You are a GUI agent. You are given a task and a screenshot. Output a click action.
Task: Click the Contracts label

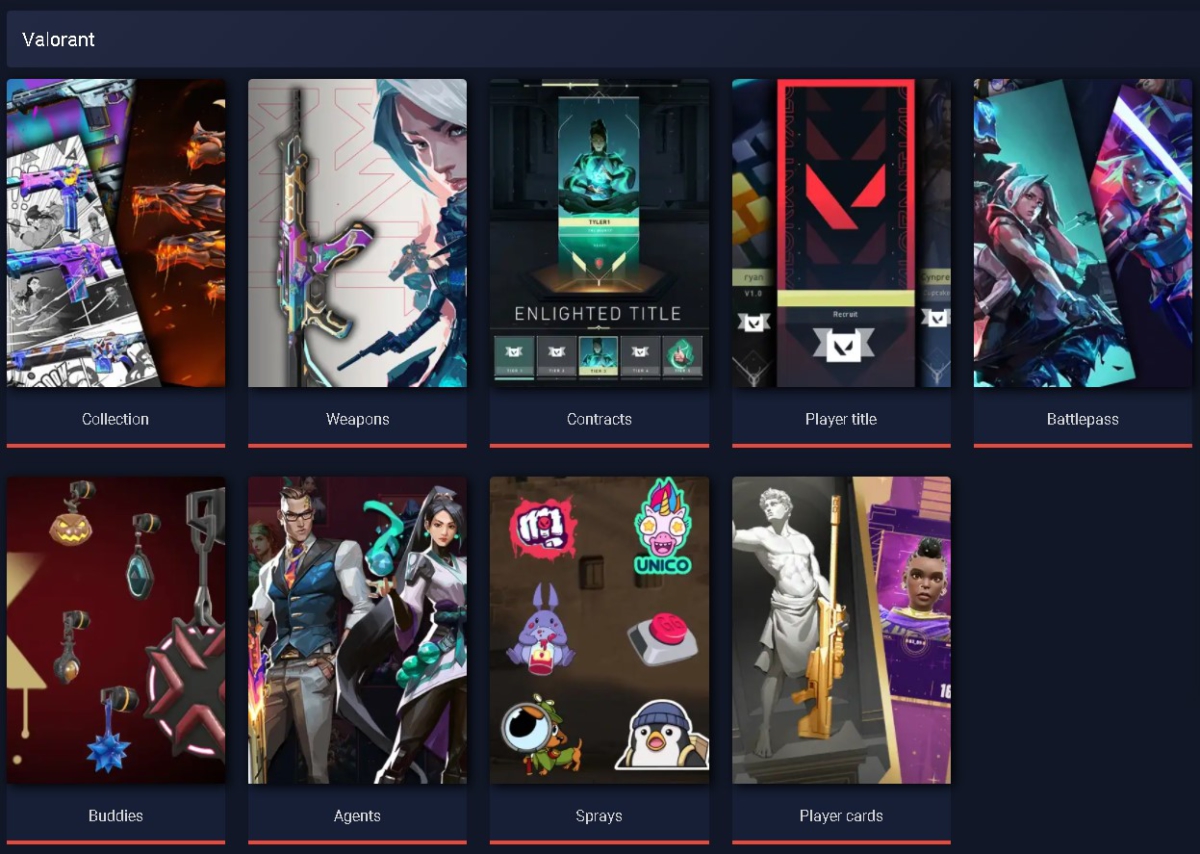(x=599, y=419)
